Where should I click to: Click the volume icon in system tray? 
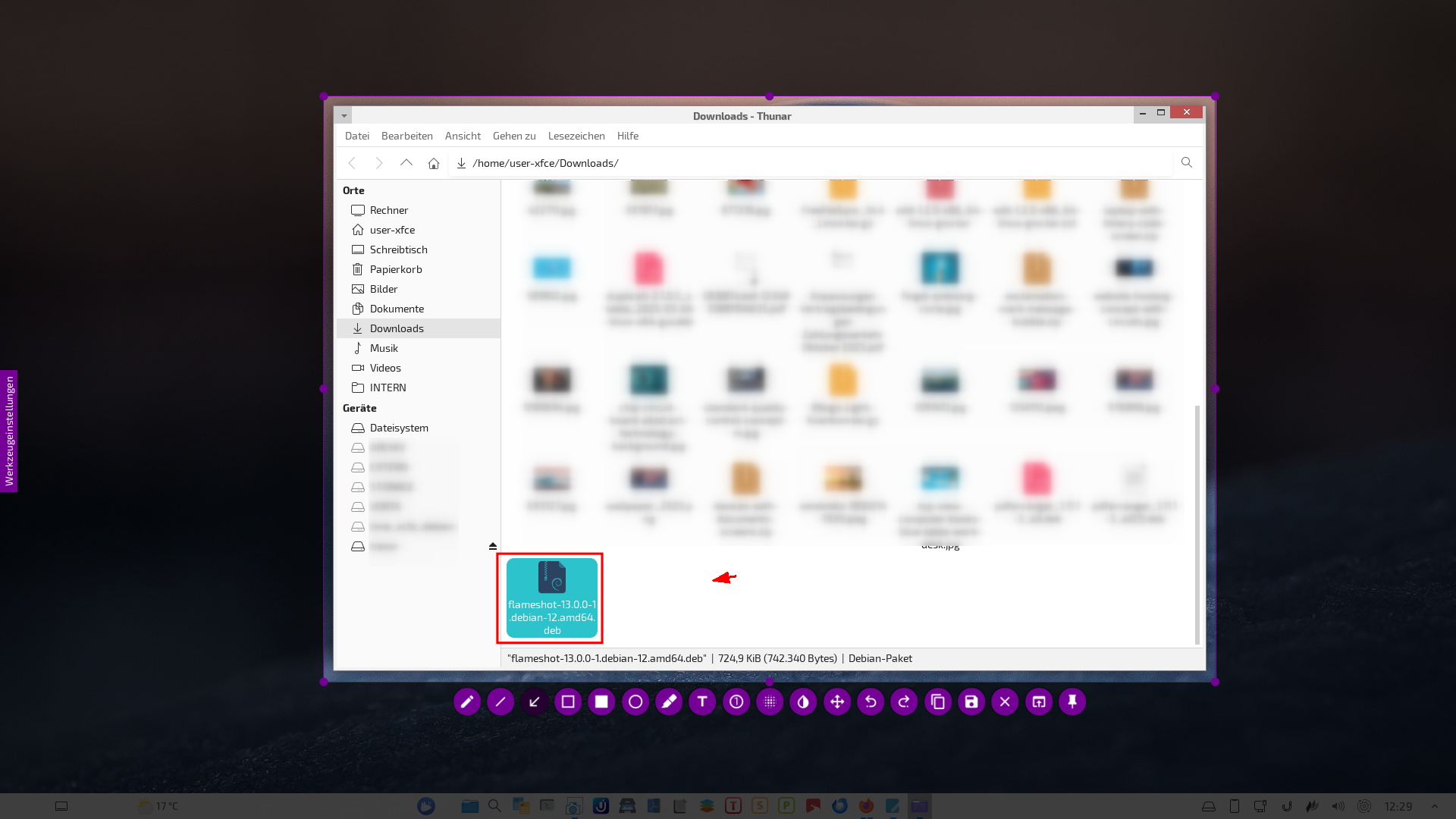(1338, 806)
